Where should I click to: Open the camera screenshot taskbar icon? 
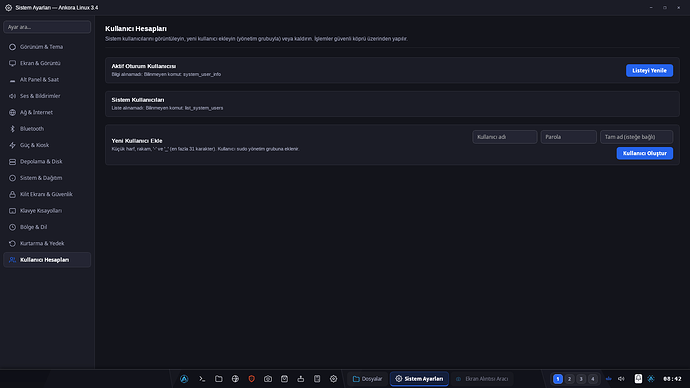pyautogui.click(x=268, y=379)
